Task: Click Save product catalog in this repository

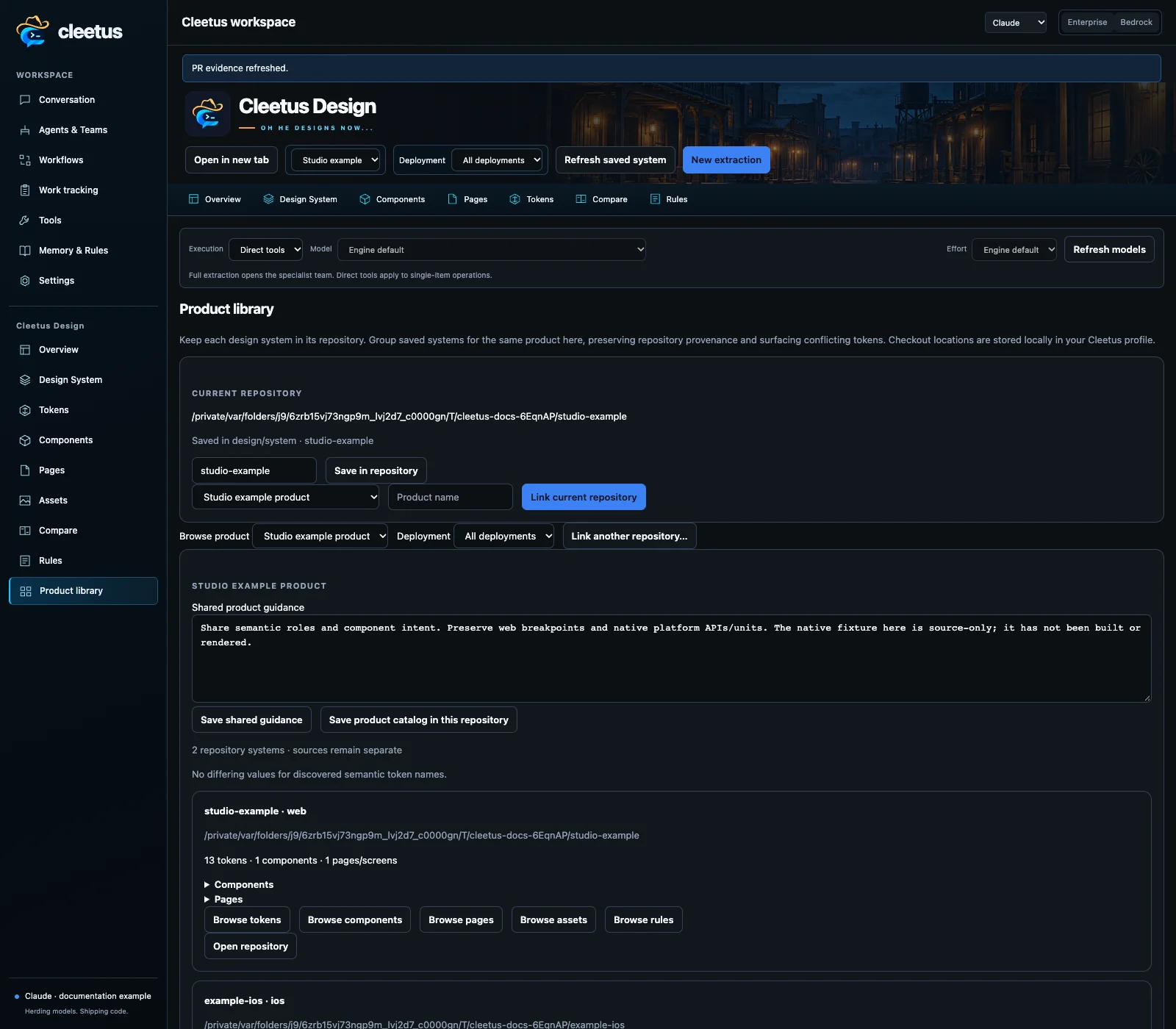Action: 419,720
